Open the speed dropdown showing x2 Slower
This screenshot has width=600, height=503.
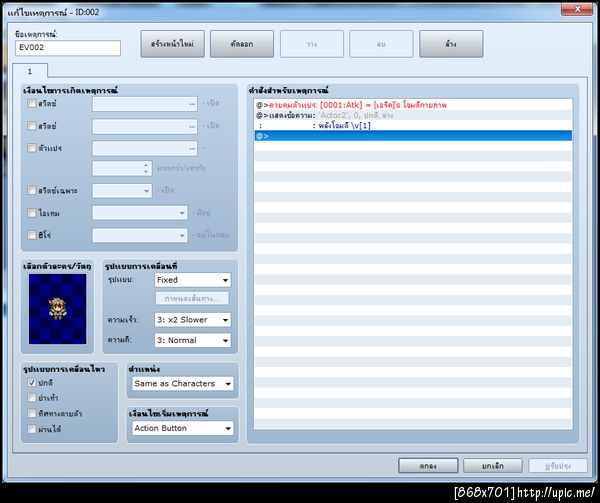coord(193,320)
